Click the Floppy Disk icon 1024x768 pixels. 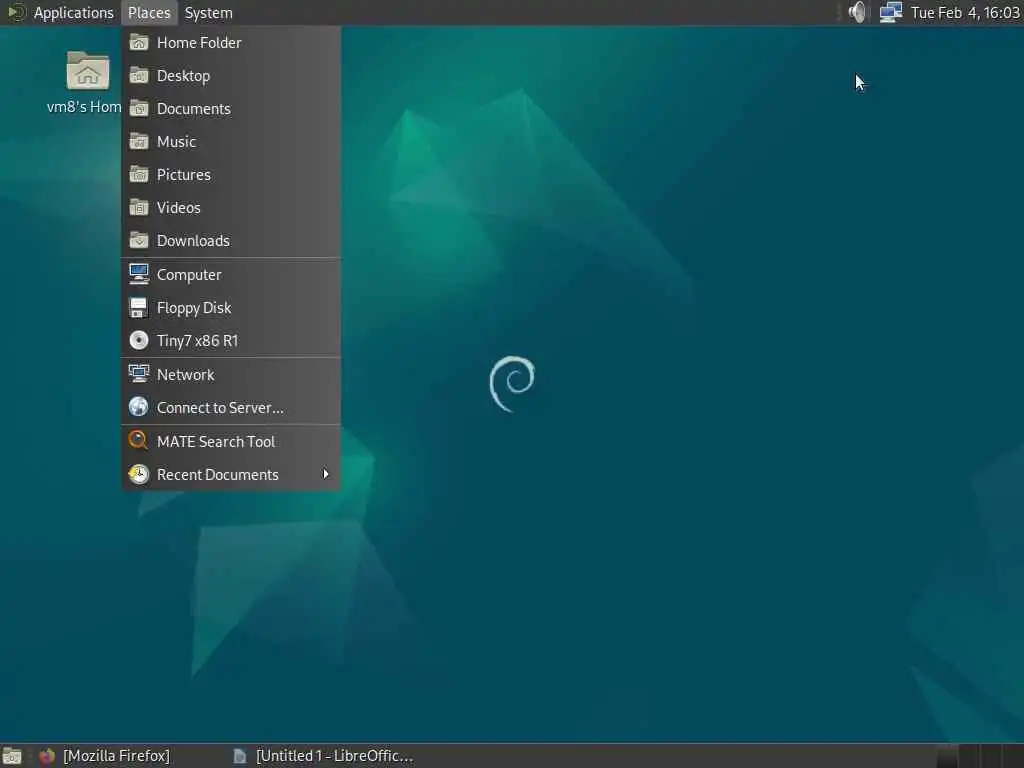click(138, 308)
